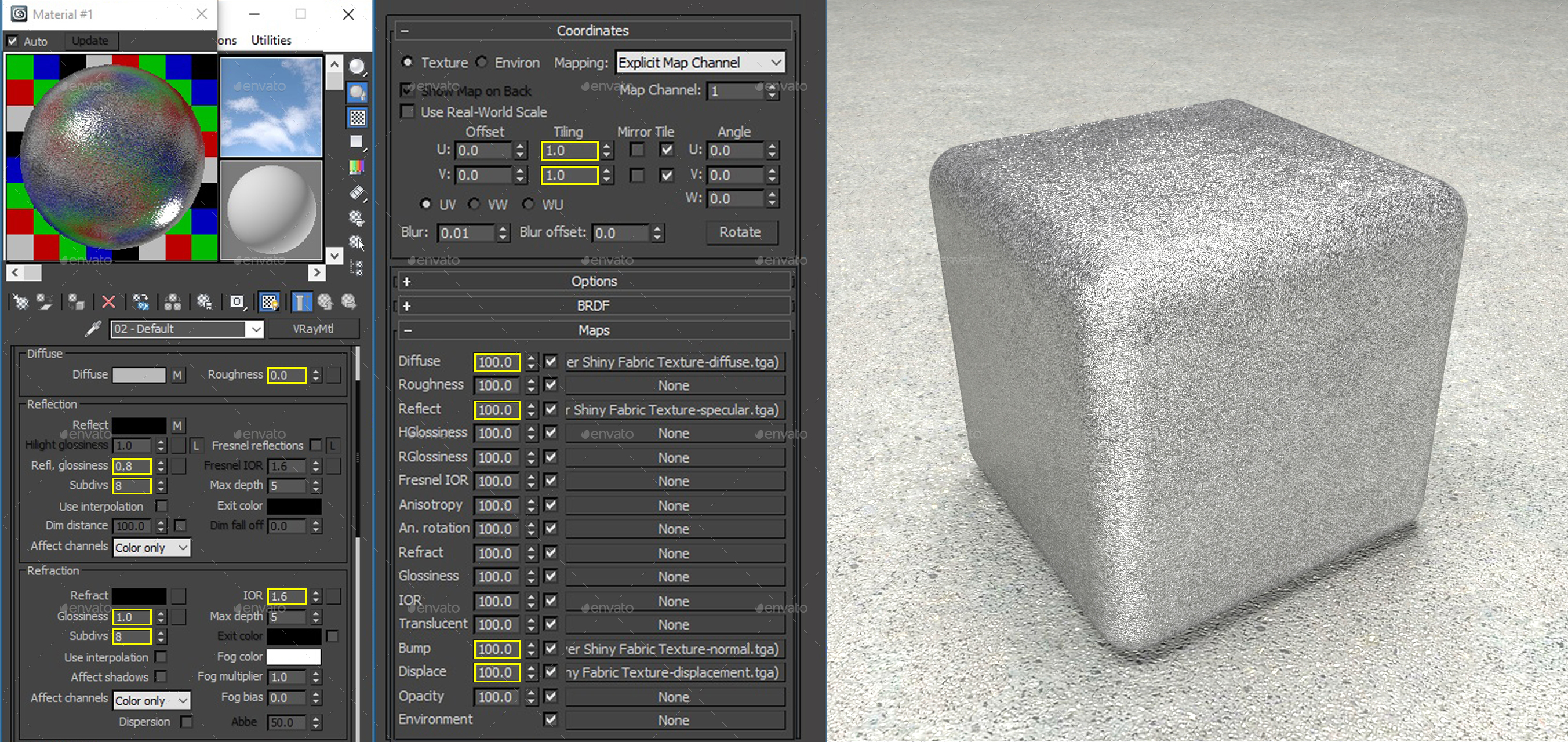Click the Rotate button in Coordinates
Viewport: 1568px width, 742px height.
pyautogui.click(x=740, y=232)
